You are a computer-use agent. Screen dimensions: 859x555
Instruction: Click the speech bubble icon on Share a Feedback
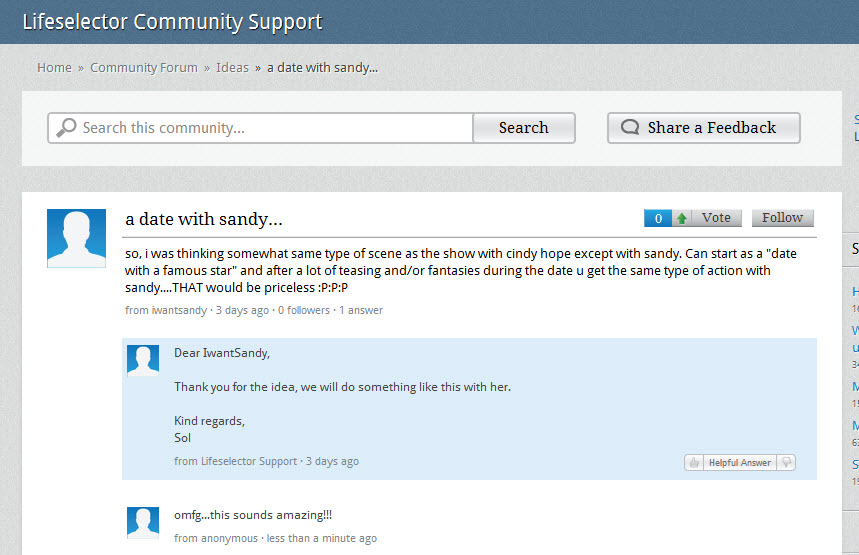630,127
